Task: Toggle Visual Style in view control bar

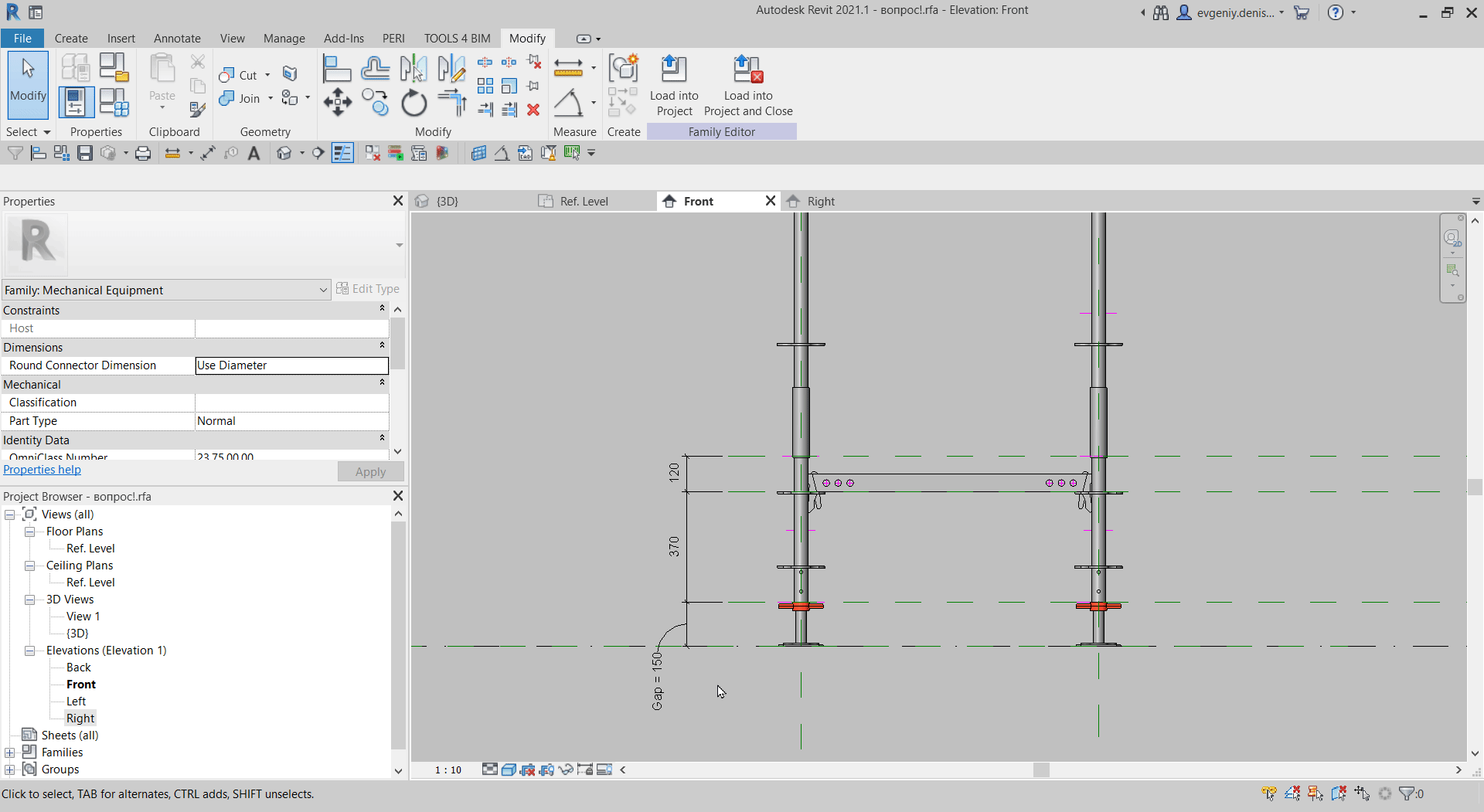Action: [509, 770]
